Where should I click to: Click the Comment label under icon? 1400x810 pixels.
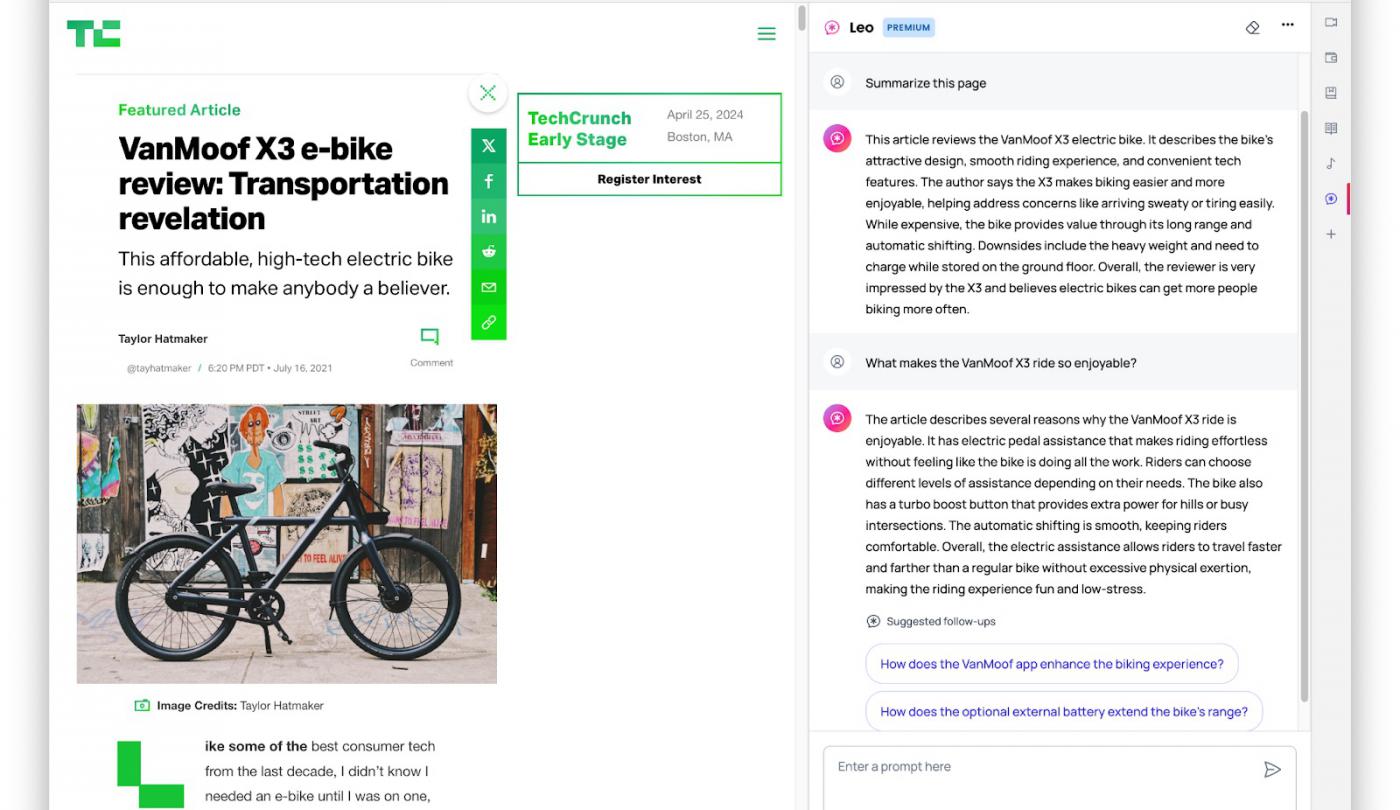pyautogui.click(x=431, y=363)
